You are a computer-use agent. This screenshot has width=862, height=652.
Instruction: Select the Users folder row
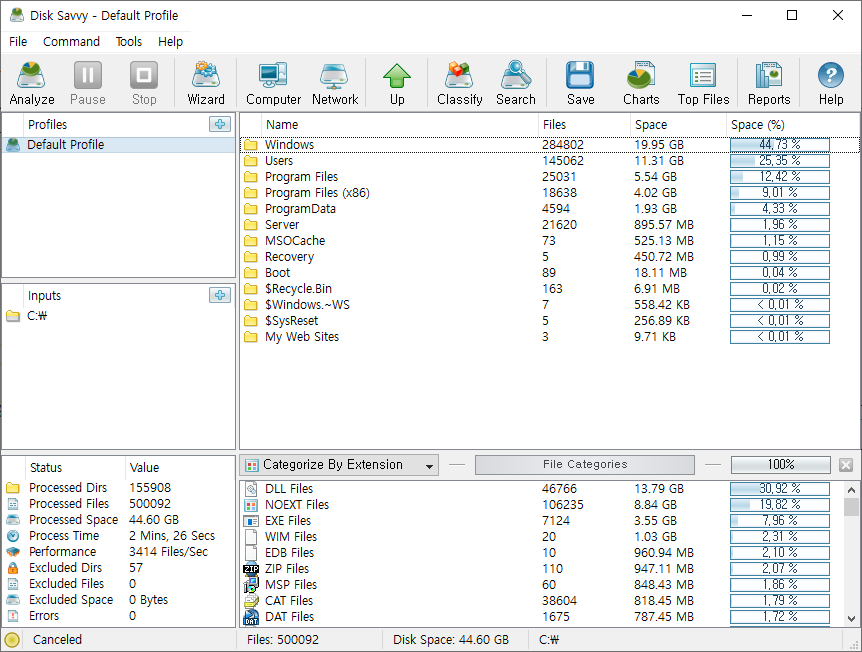(x=550, y=161)
